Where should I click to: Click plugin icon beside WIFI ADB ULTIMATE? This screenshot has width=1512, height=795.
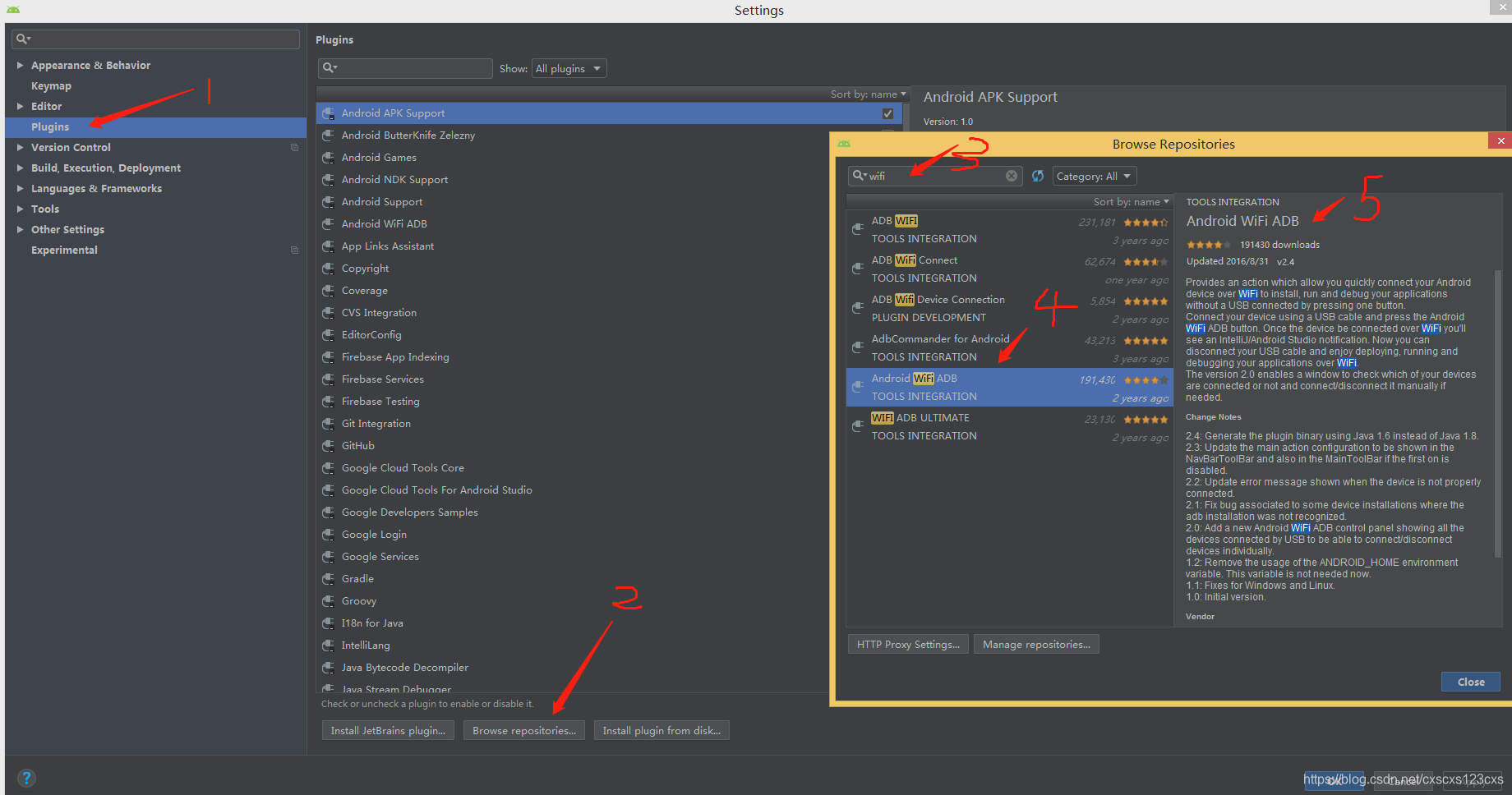coord(858,426)
